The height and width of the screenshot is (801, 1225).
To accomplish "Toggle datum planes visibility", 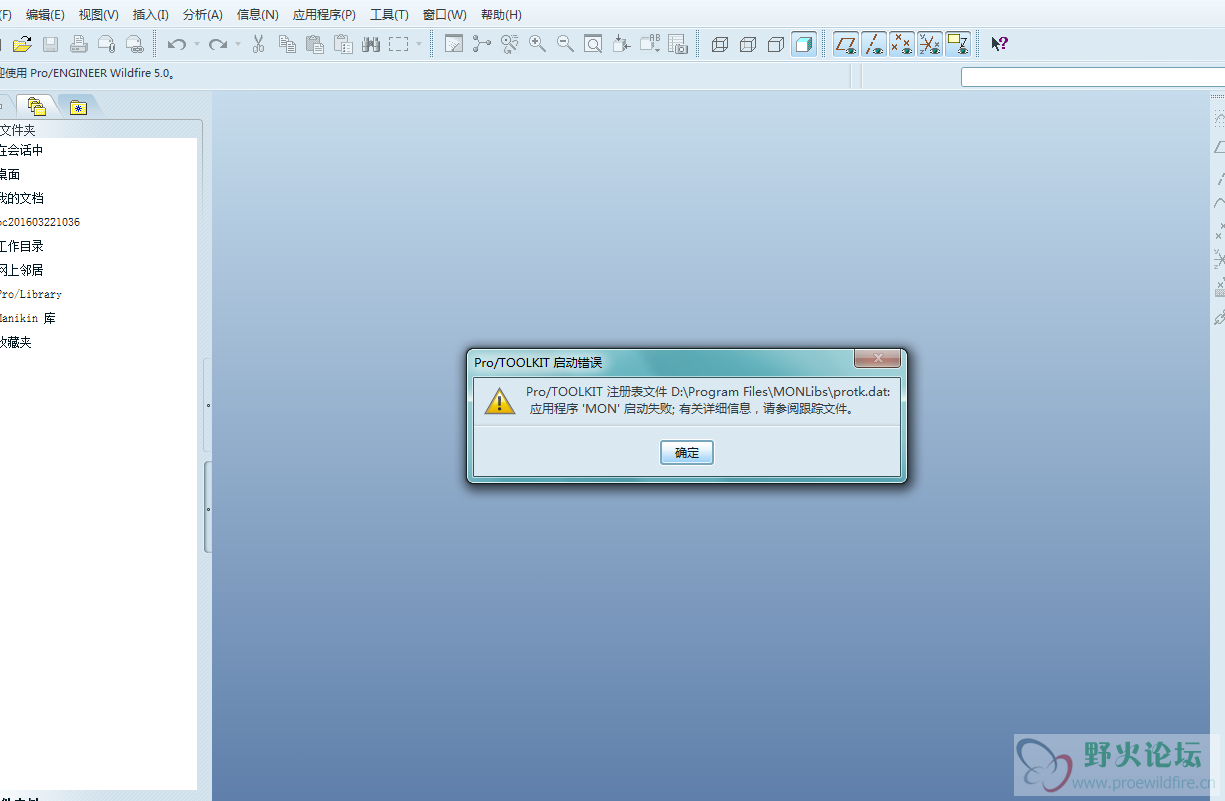I will click(x=846, y=44).
